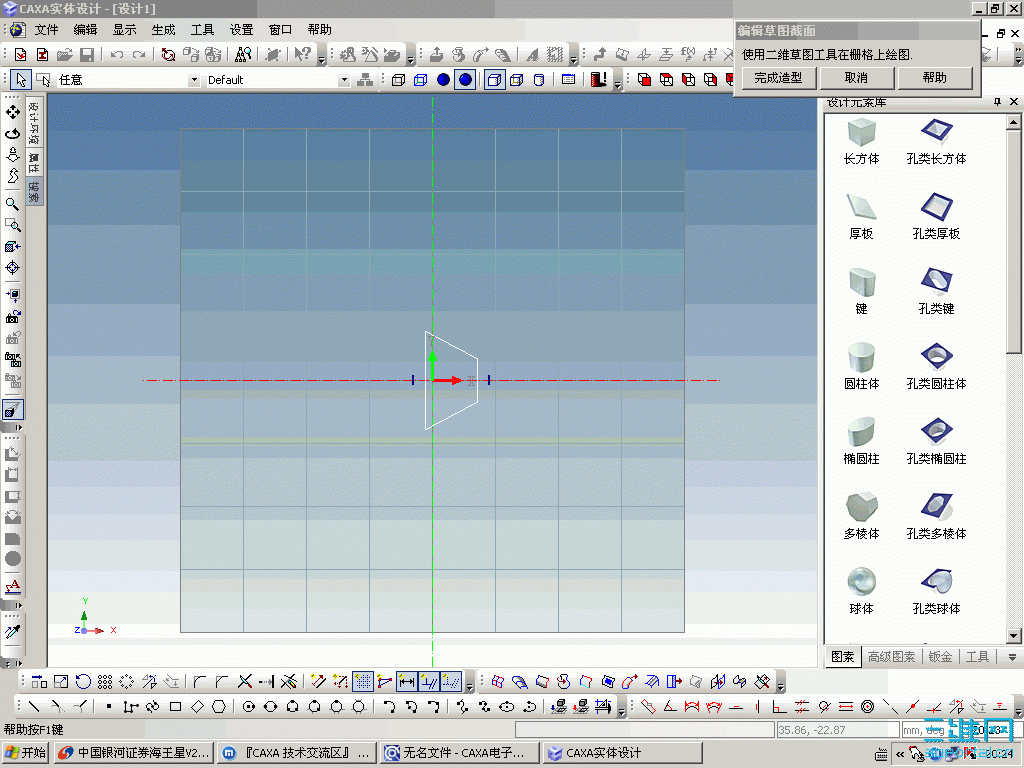Open the 无名文件 CAXA电子 taskbar window
Viewport: 1024px width, 768px height.
(460, 753)
